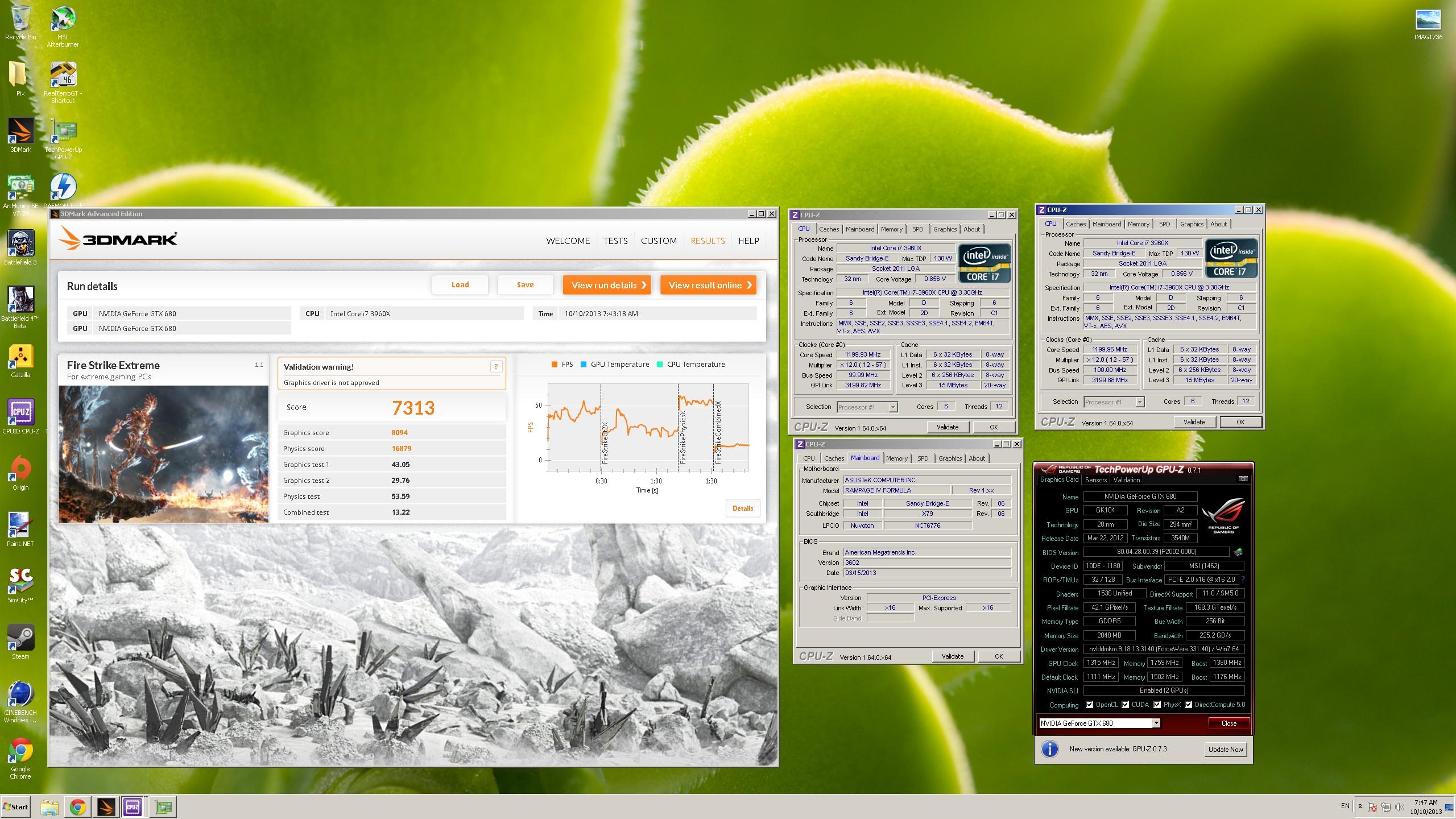Viewport: 1456px width, 819px height.
Task: Open chart Details in 3DMark
Action: [742, 508]
